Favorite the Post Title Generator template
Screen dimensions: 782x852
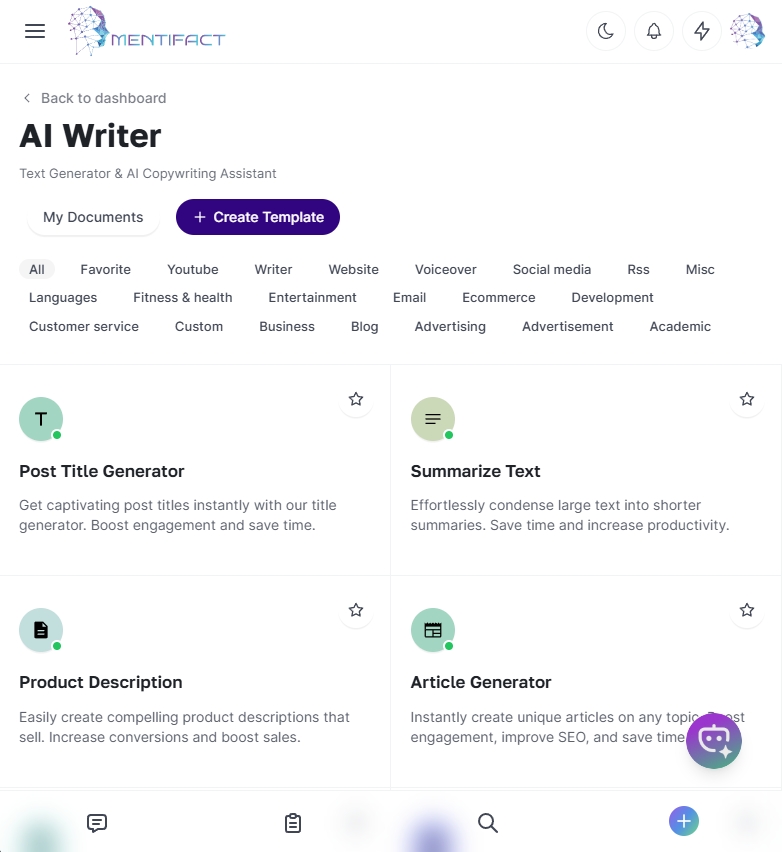356,399
